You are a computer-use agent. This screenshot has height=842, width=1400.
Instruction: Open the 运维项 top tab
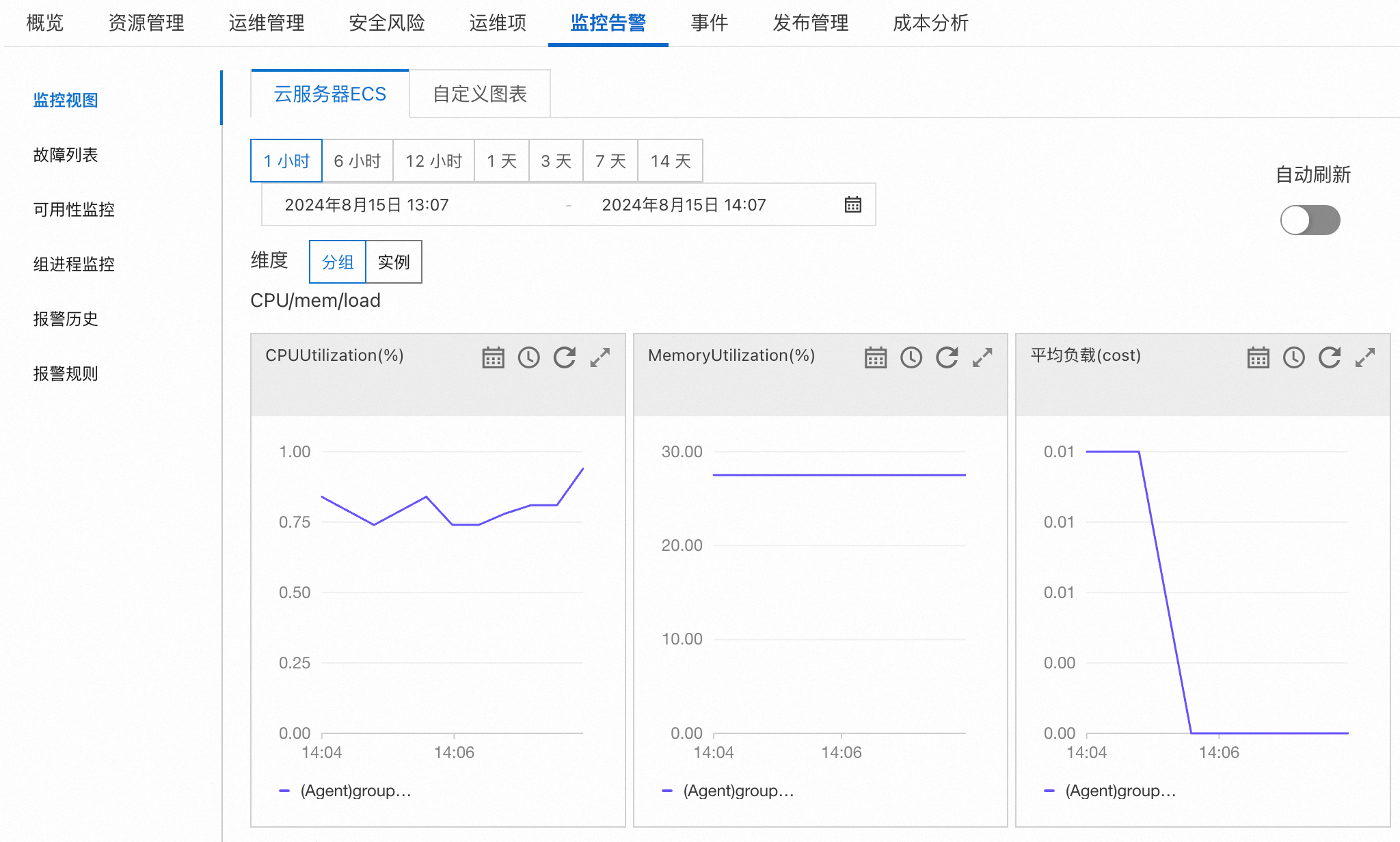[x=498, y=23]
